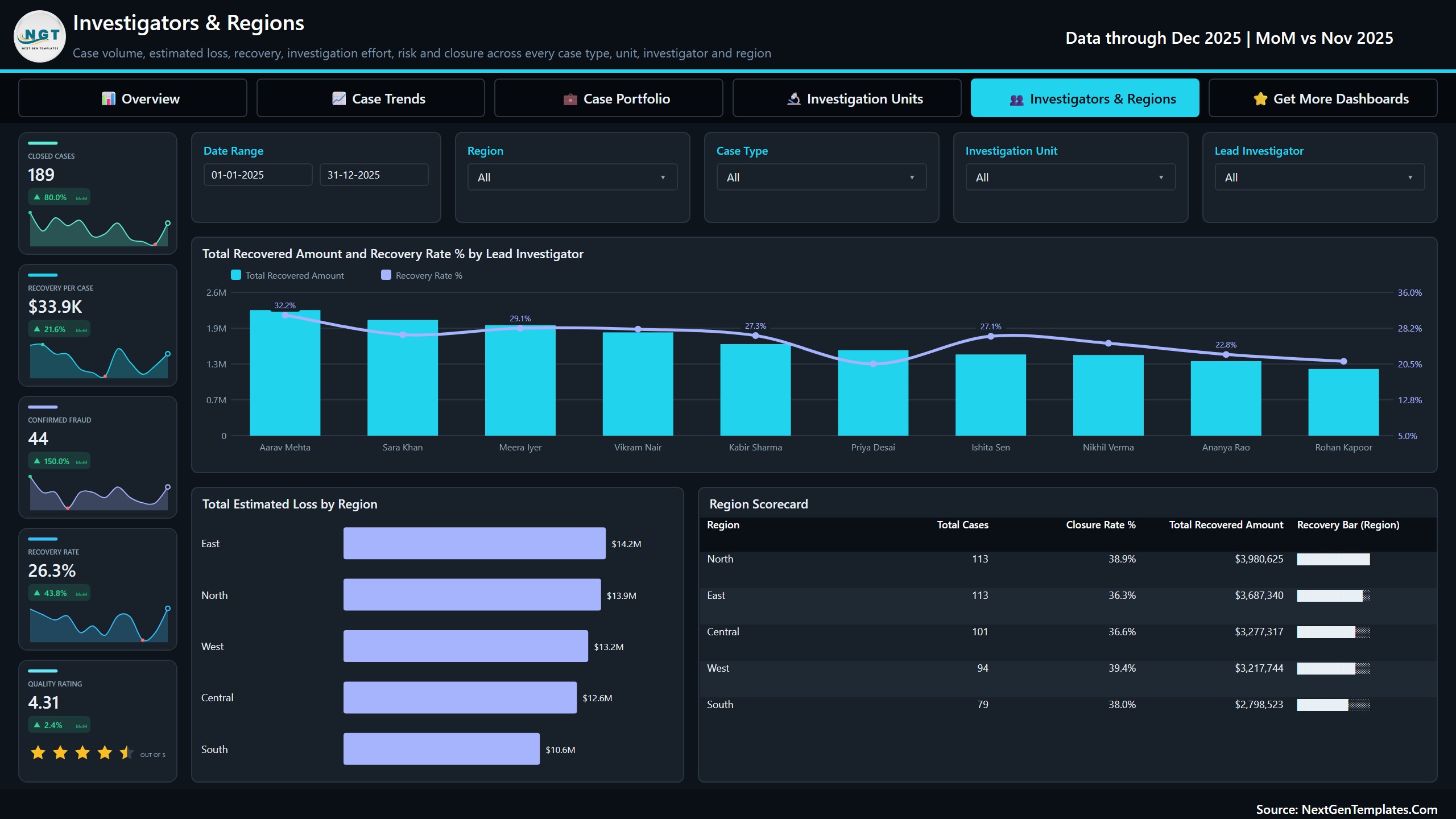The width and height of the screenshot is (1456, 819).
Task: Click the end date field 31-12-2025
Action: [374, 175]
